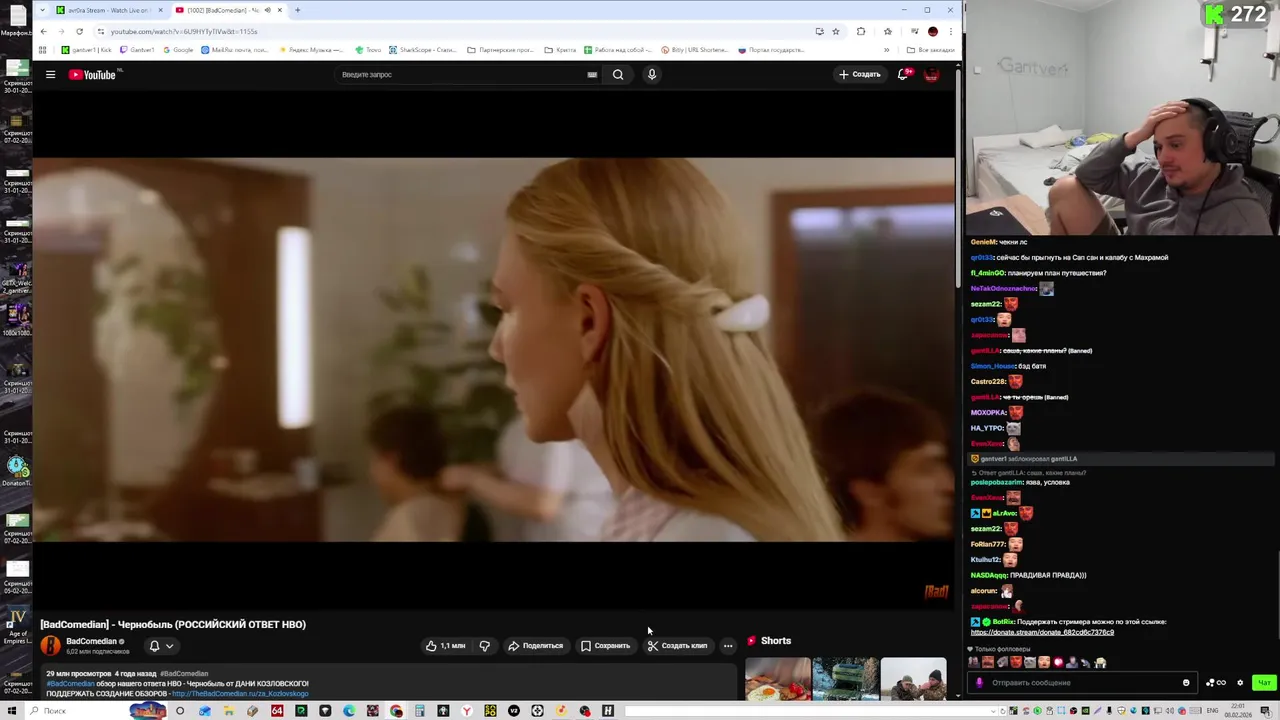
Task: Open the donate.stream link in chat
Action: pyautogui.click(x=1042, y=632)
